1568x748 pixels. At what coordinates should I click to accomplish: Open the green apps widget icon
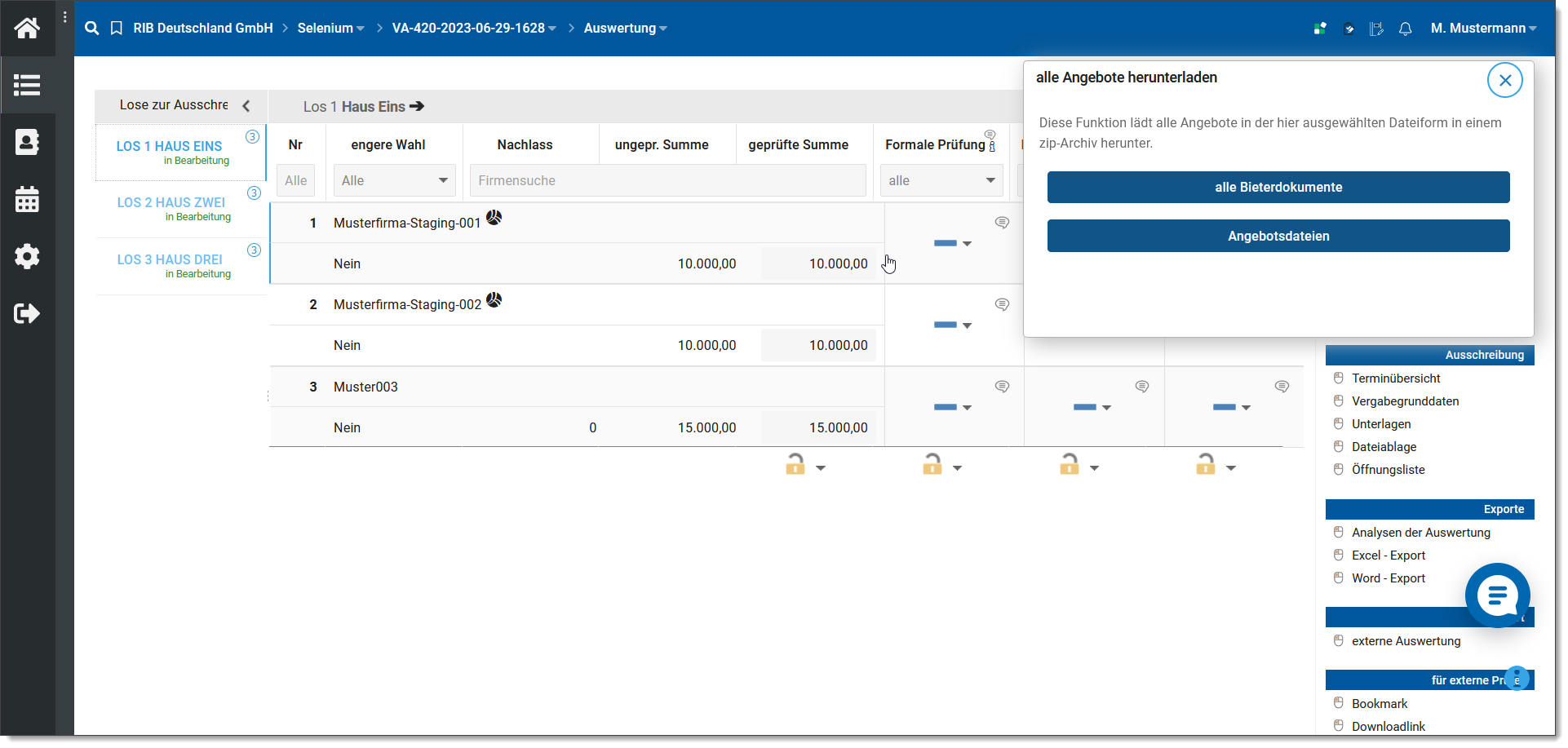coord(1320,29)
